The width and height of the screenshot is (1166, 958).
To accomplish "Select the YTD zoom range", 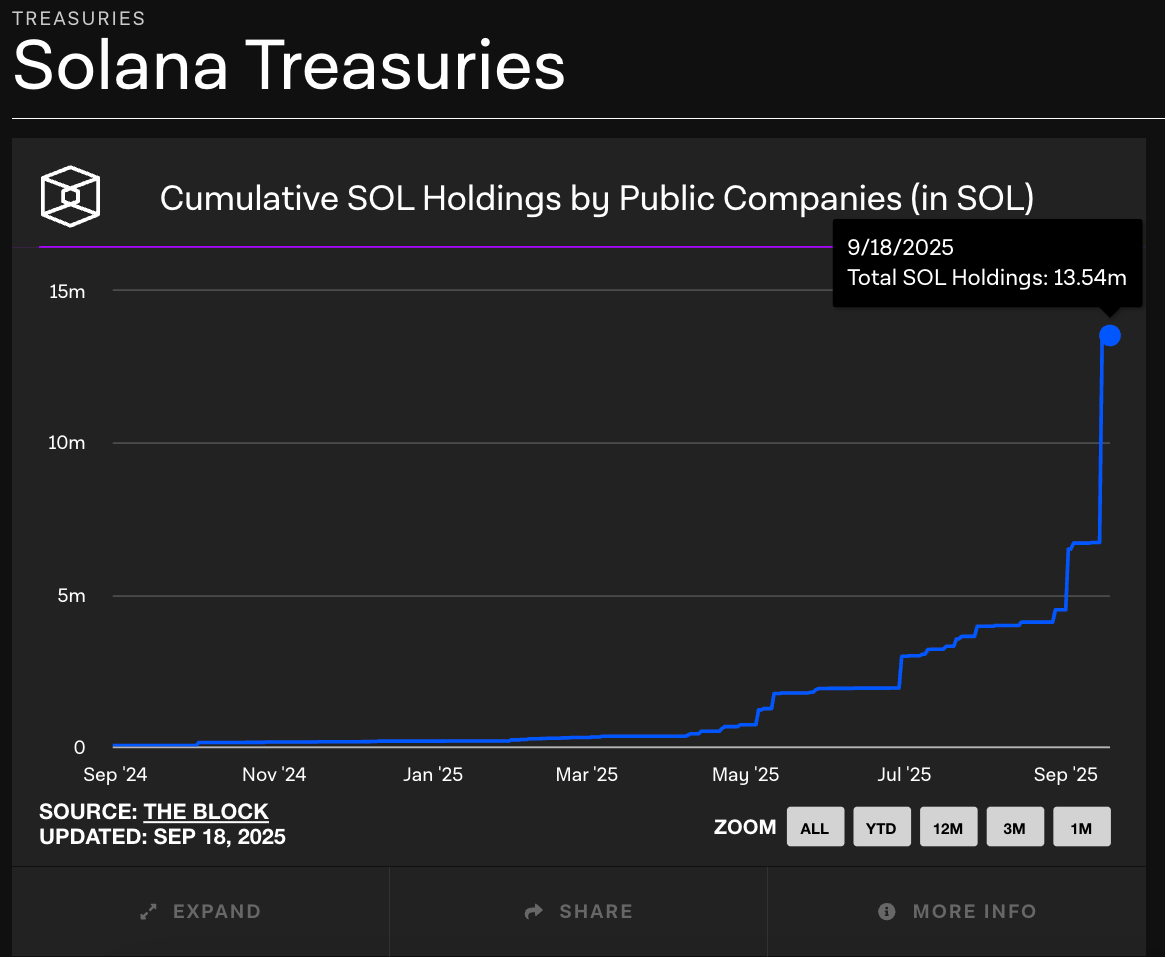I will pos(882,827).
